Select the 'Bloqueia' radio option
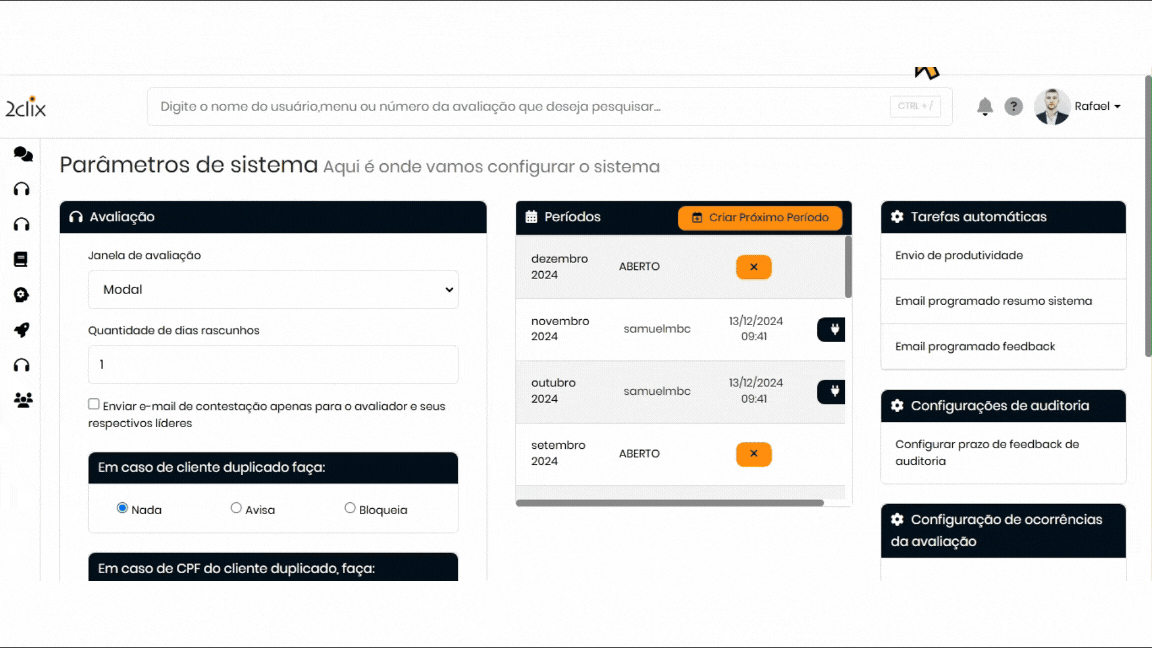The width and height of the screenshot is (1152, 648). [x=350, y=508]
